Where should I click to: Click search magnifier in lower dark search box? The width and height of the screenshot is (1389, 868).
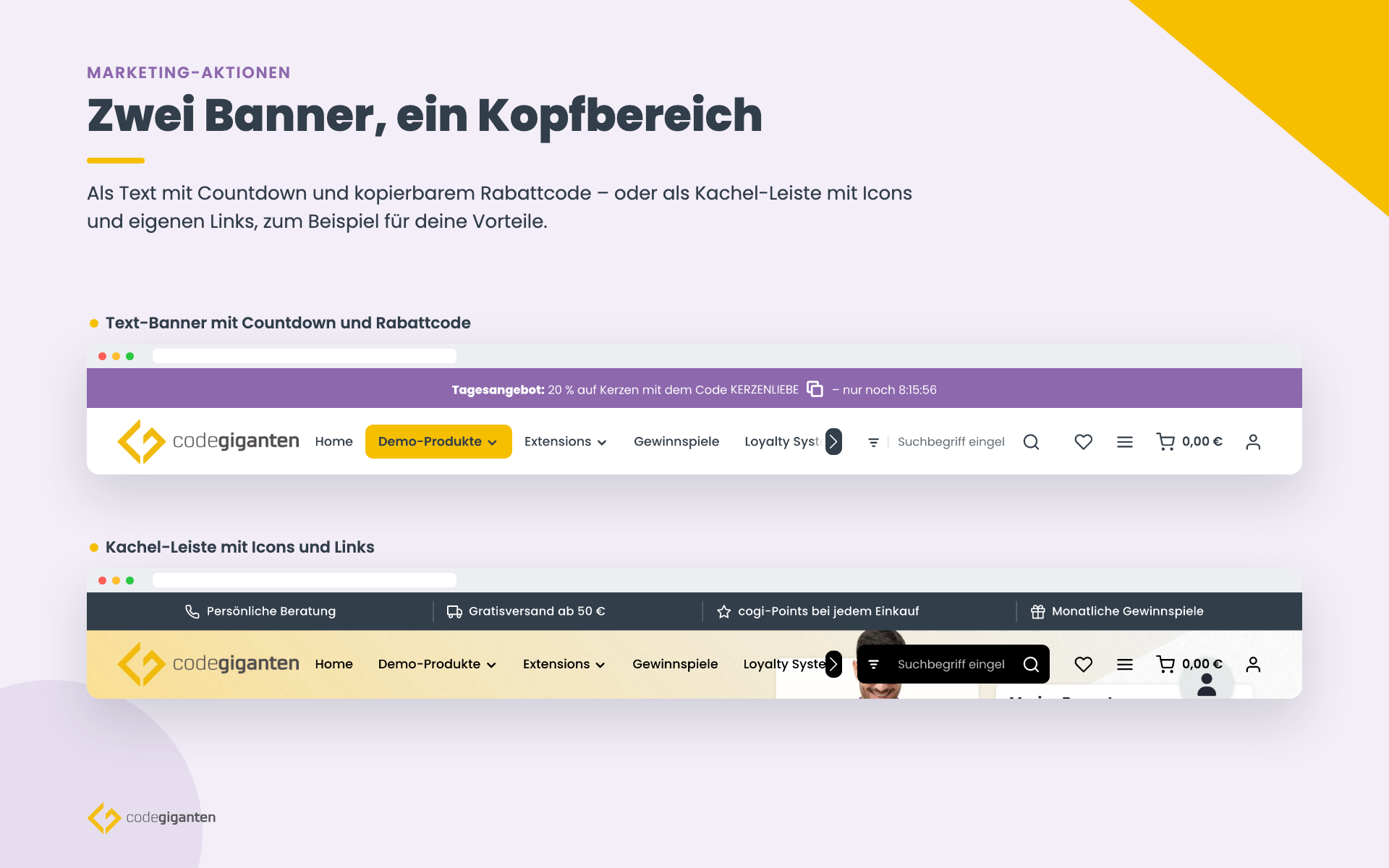coord(1031,664)
